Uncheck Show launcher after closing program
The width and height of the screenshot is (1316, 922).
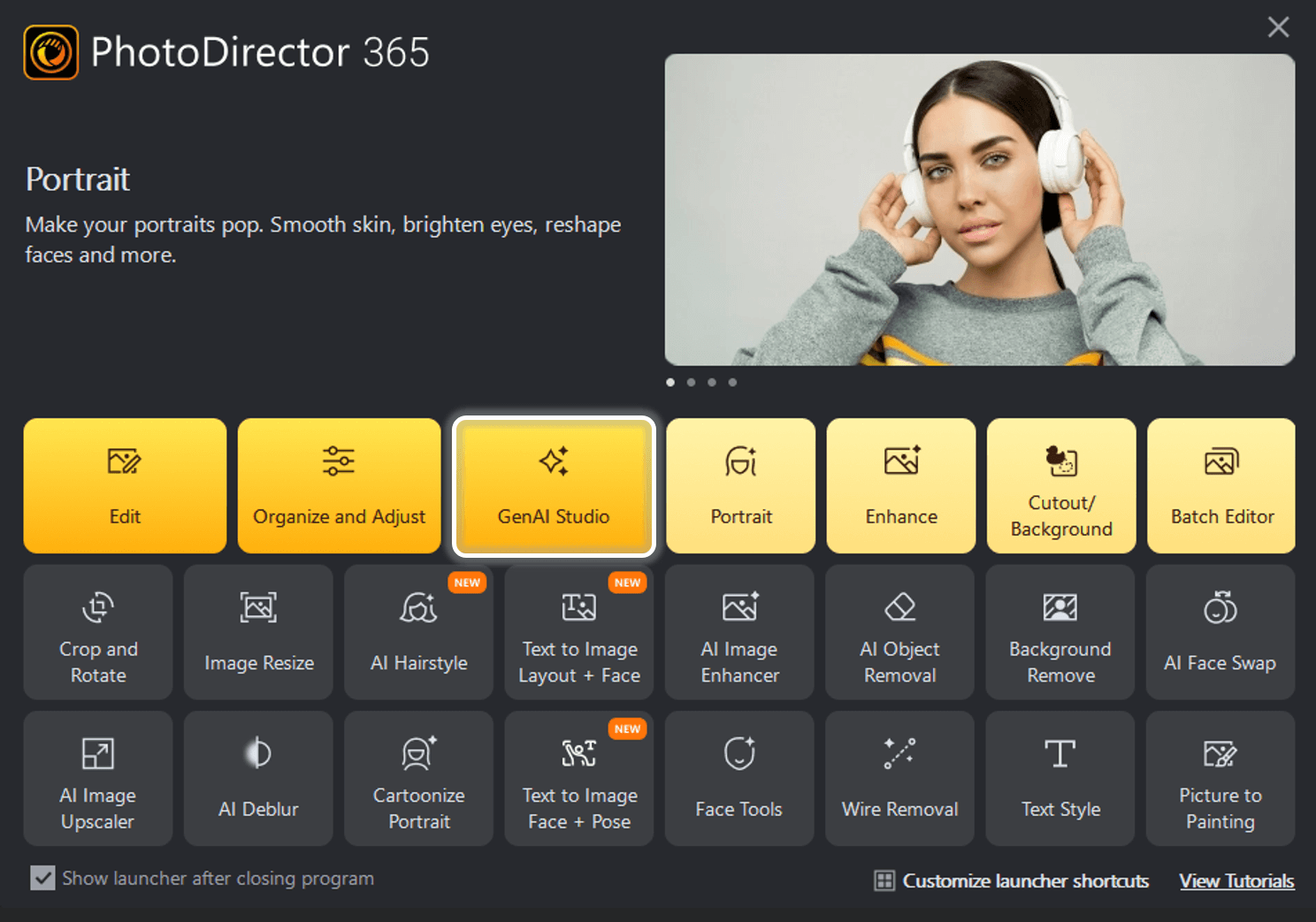42,878
